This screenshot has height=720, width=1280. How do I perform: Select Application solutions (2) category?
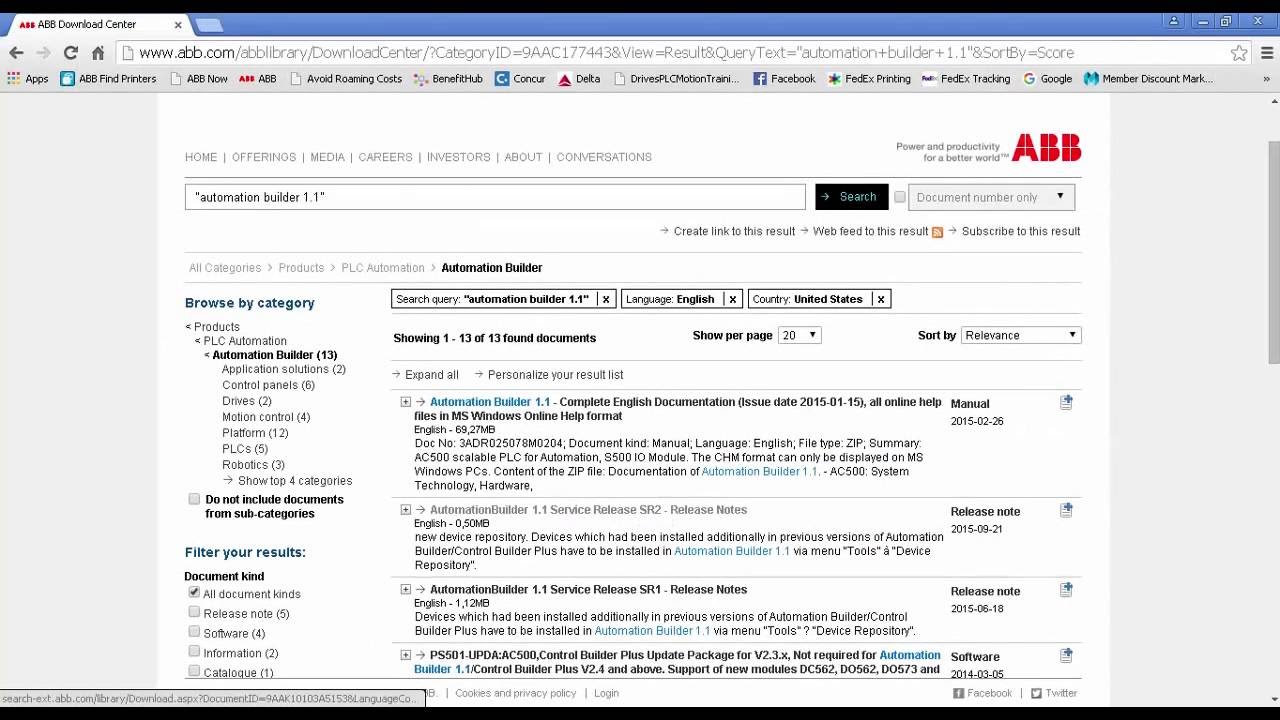284,369
